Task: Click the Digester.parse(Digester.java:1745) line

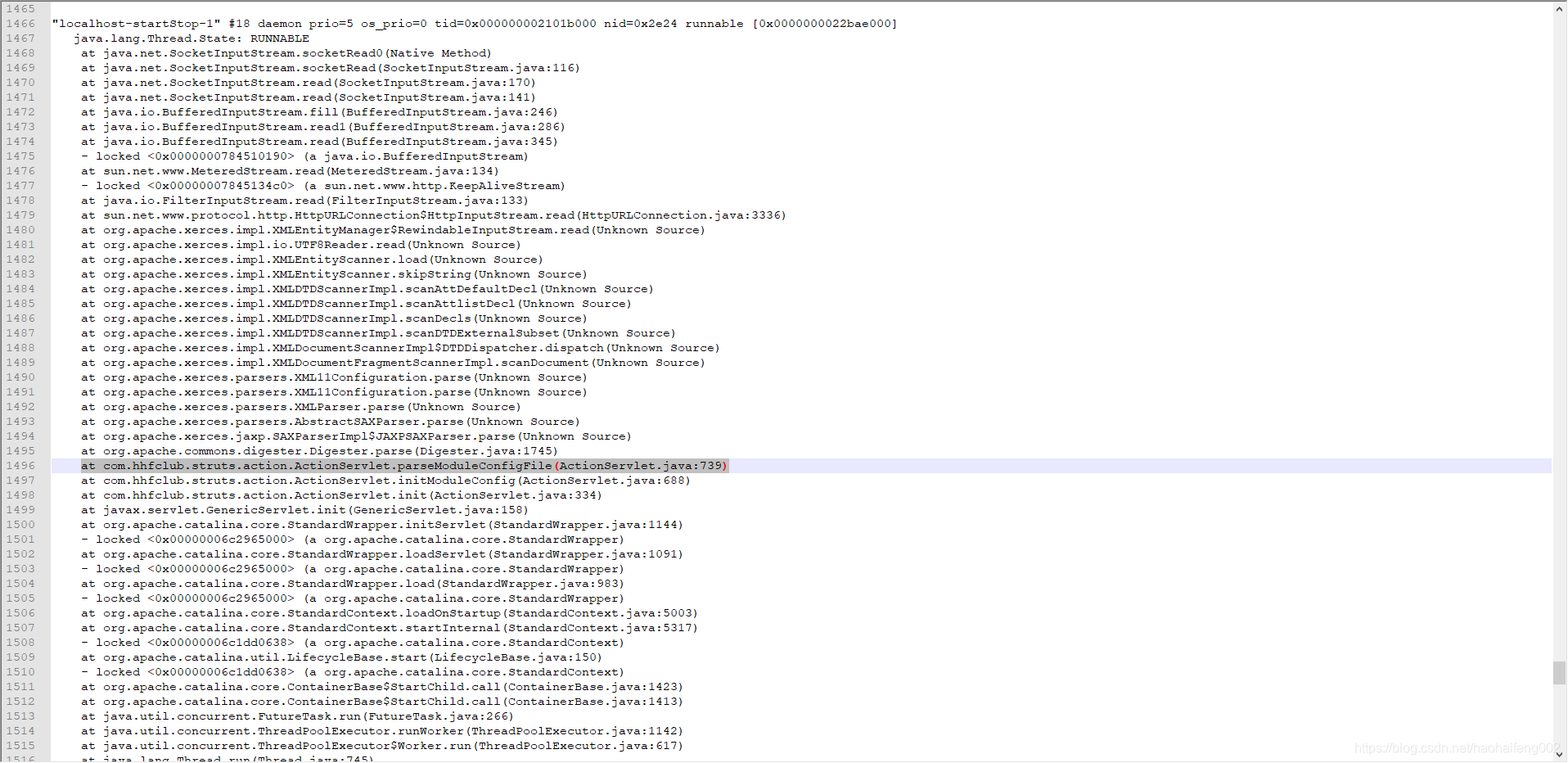Action: tap(319, 451)
